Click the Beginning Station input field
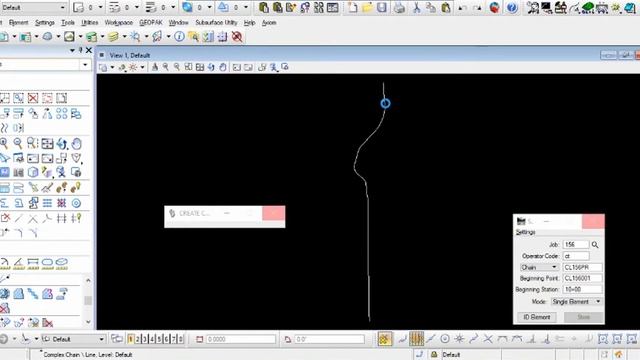 click(x=582, y=289)
